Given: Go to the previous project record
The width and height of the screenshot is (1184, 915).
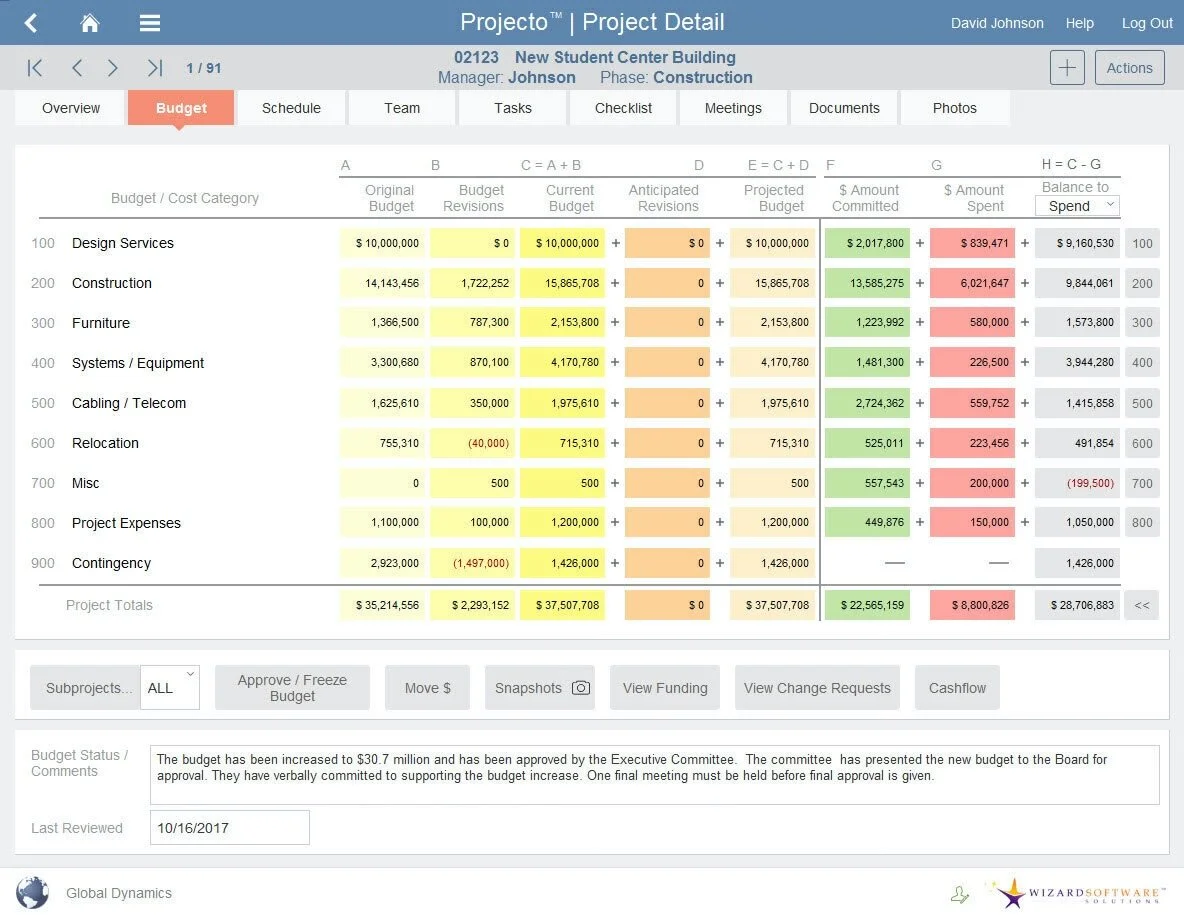Looking at the screenshot, I should (x=77, y=68).
